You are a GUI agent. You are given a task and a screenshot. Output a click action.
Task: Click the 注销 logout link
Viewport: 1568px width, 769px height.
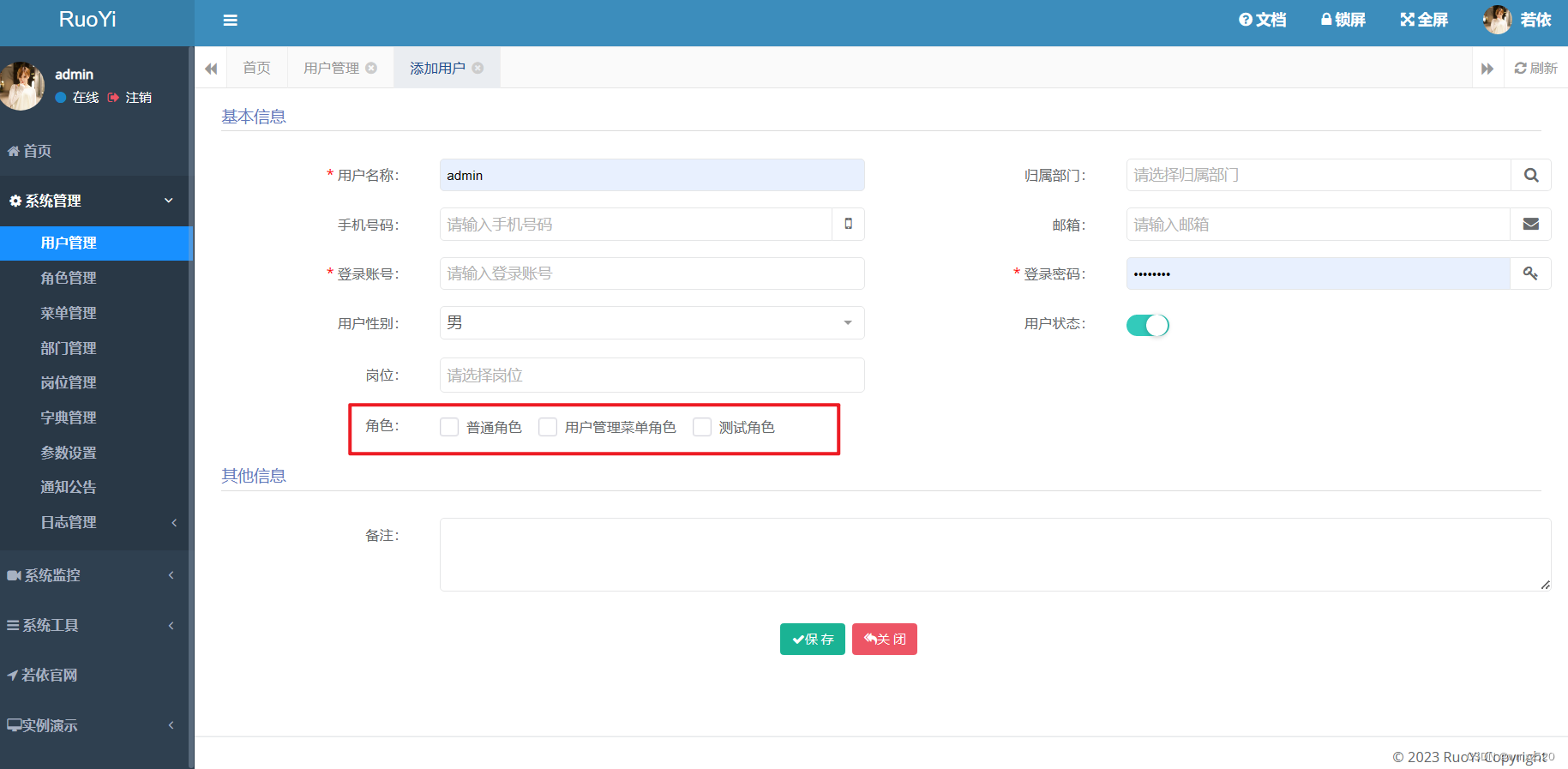click(129, 98)
